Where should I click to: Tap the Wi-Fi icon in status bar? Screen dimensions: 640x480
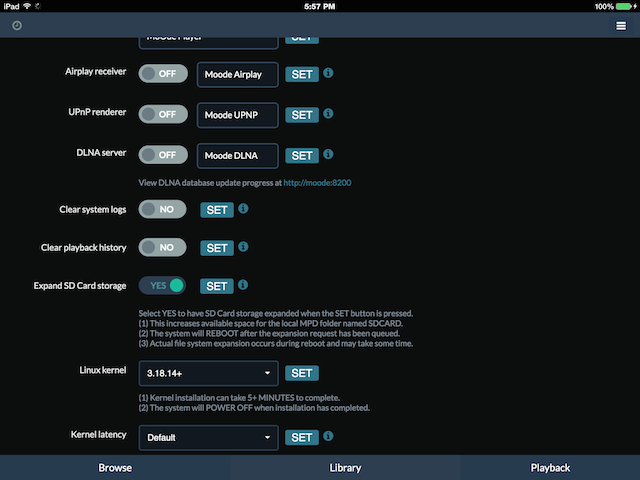pyautogui.click(x=27, y=6)
